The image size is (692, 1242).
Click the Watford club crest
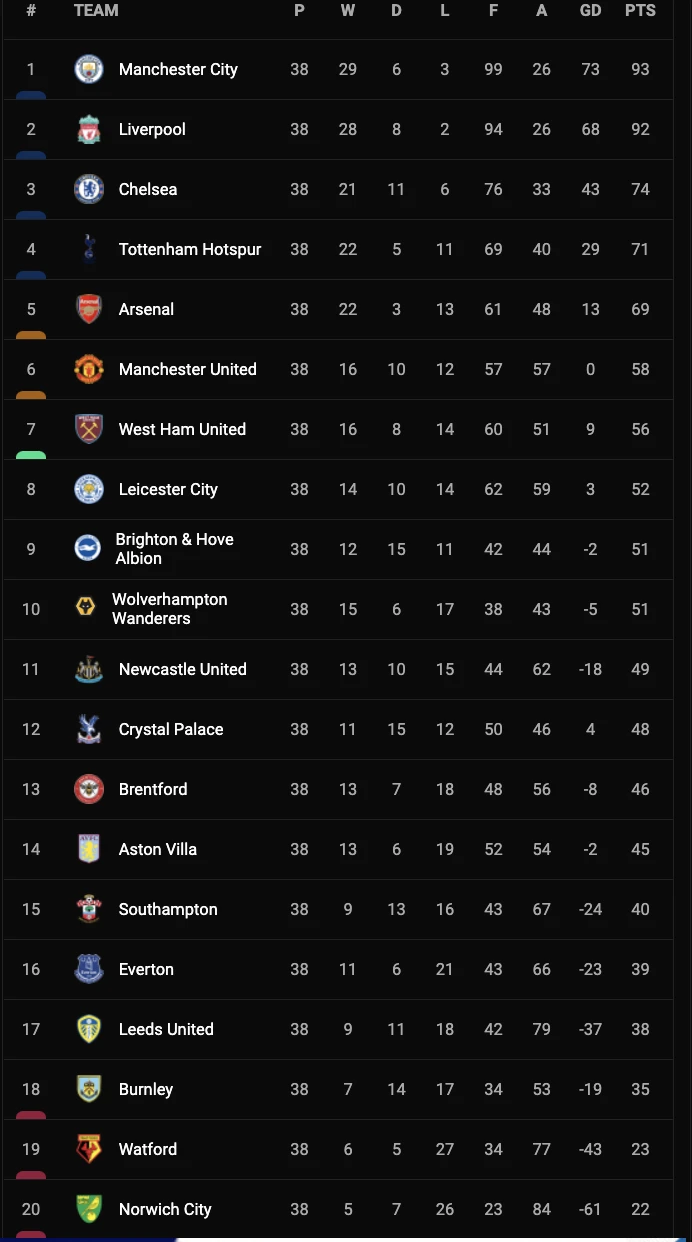click(89, 1149)
